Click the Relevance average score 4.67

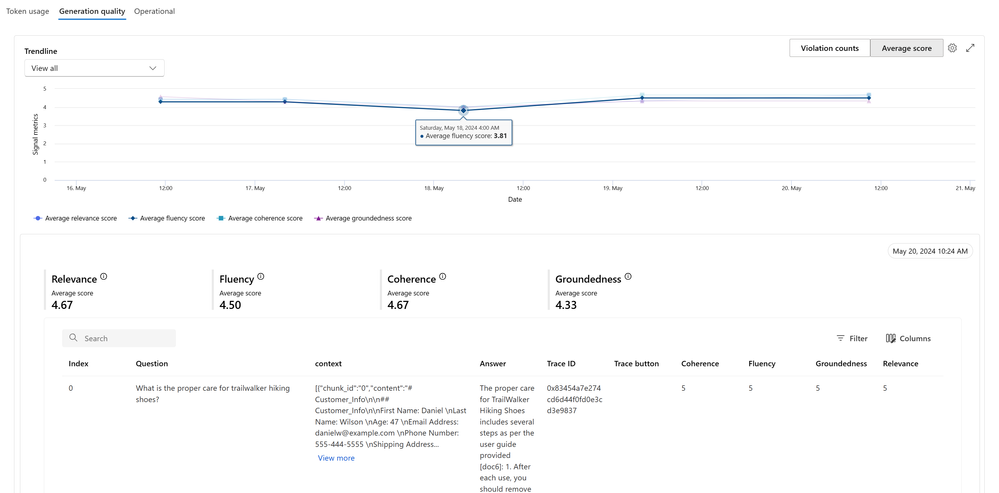click(x=62, y=305)
